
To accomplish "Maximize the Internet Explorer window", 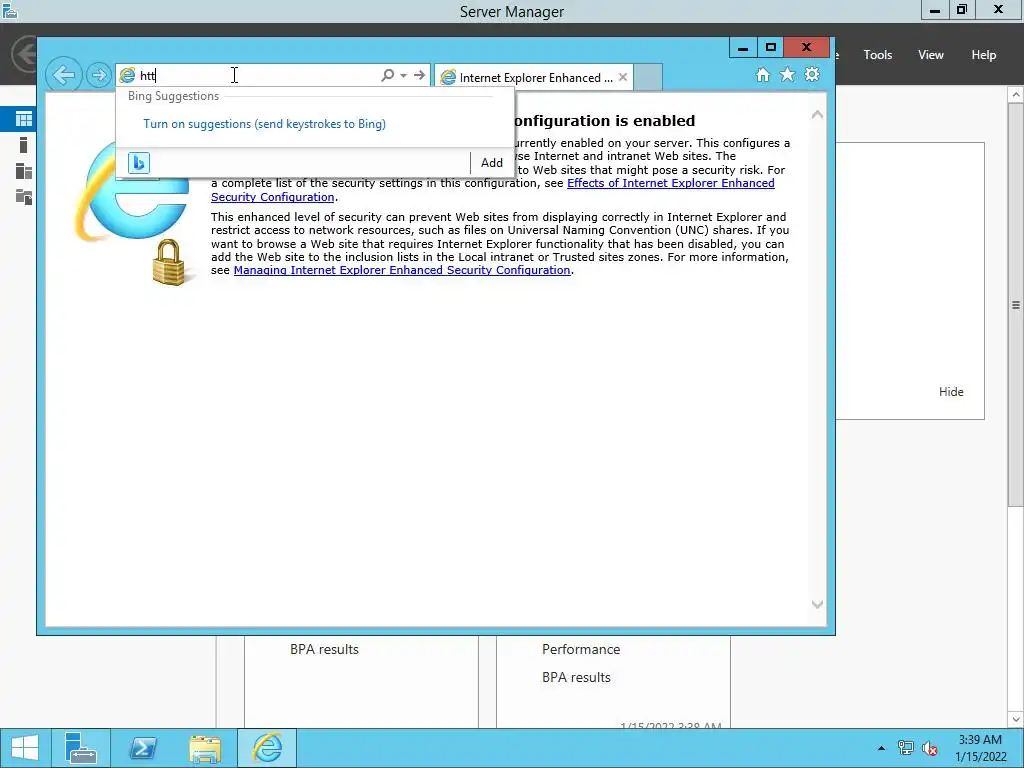I will click(770, 47).
